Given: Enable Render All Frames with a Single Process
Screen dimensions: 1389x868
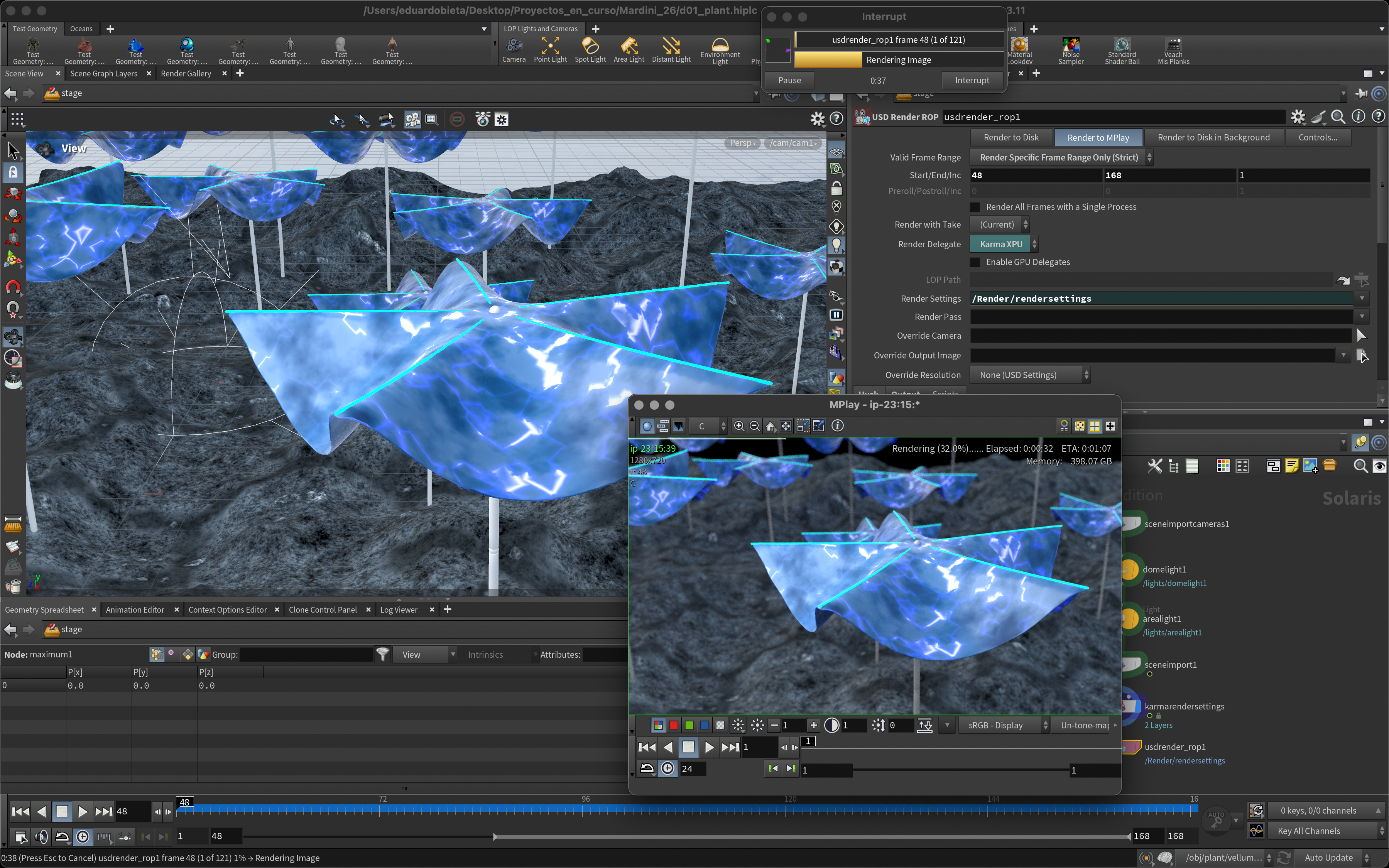Looking at the screenshot, I should 975,207.
